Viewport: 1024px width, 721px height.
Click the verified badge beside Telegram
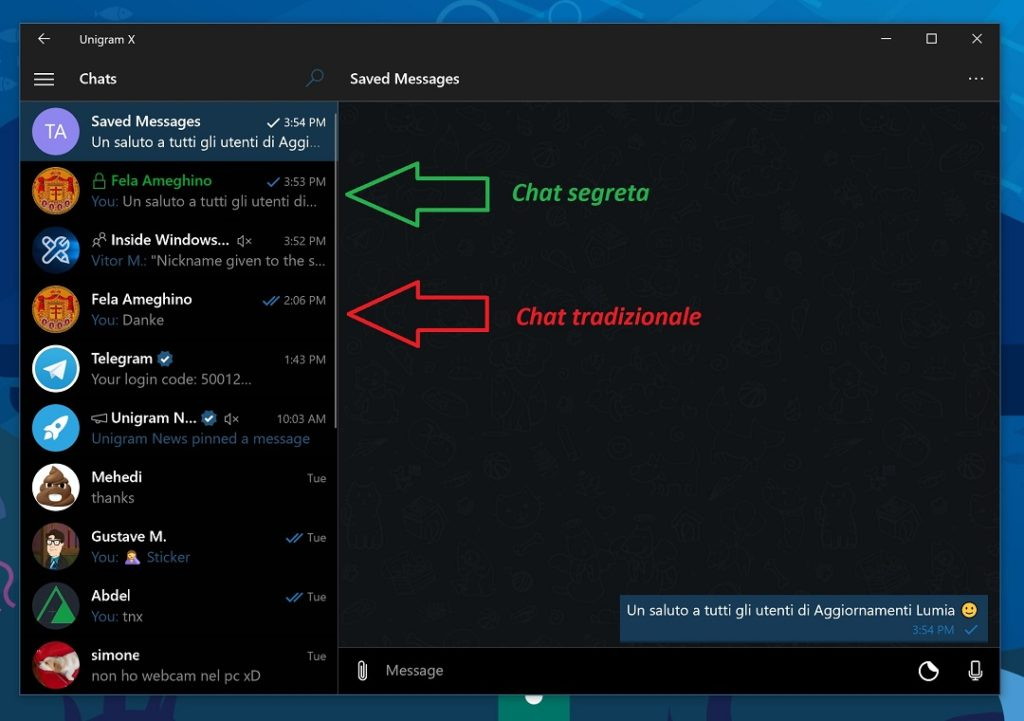[x=165, y=359]
